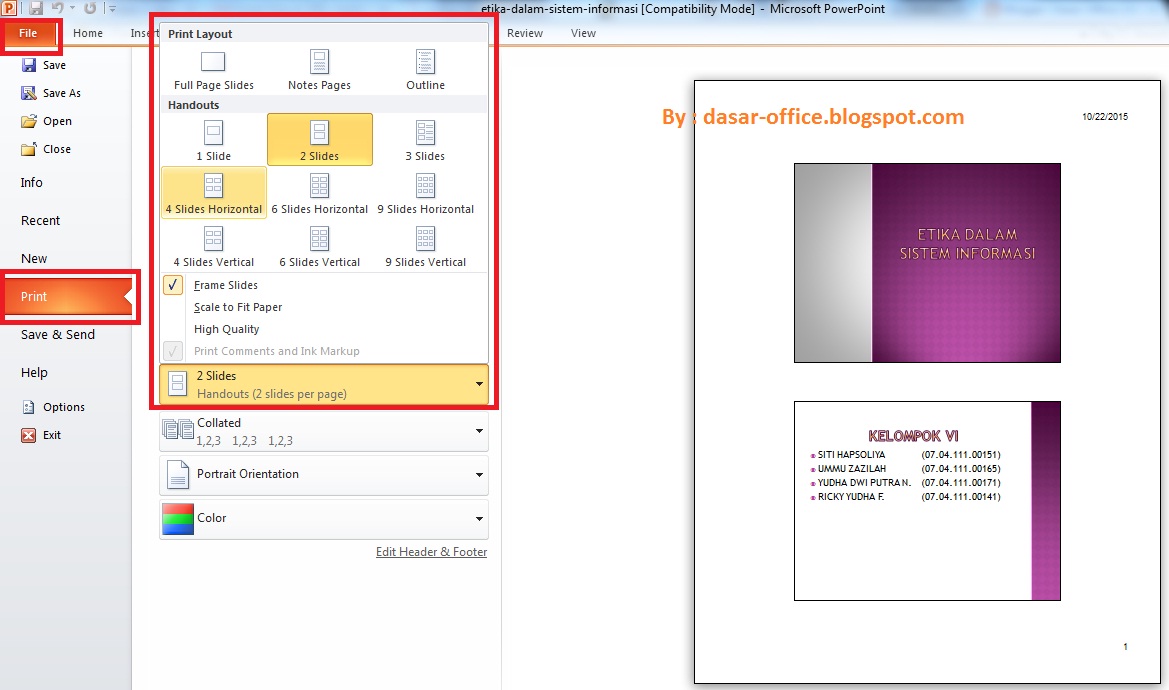
Task: Open the Portrait Orientation dropdown
Action: (x=324, y=475)
